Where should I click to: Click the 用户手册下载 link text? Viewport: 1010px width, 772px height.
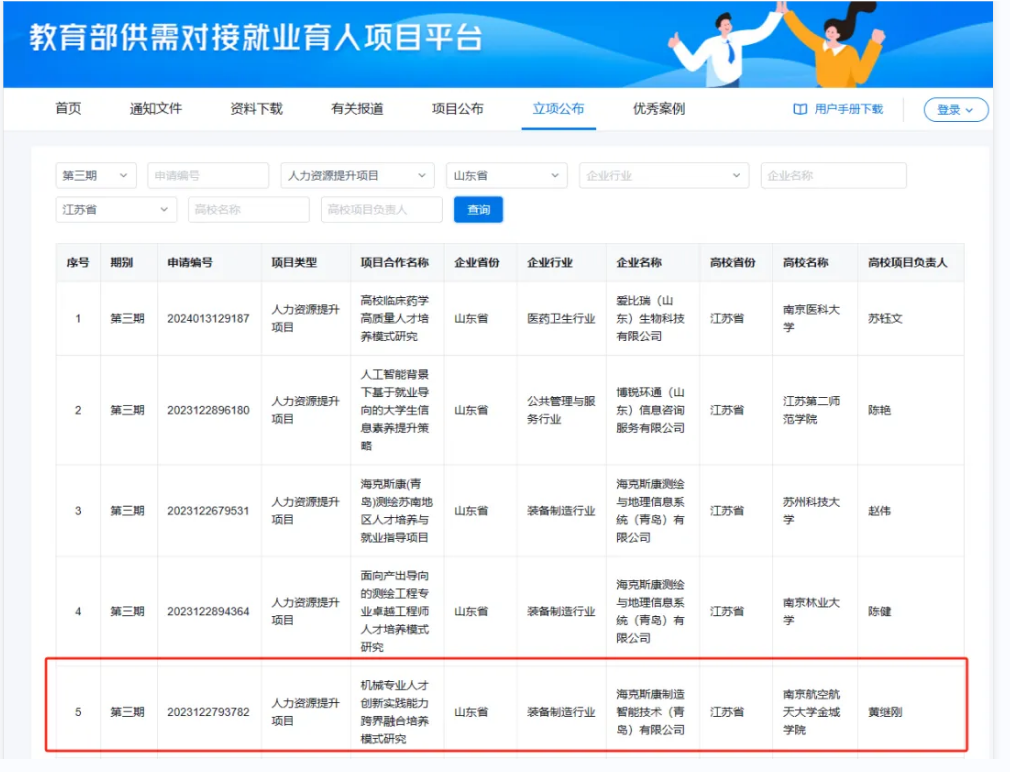point(848,110)
